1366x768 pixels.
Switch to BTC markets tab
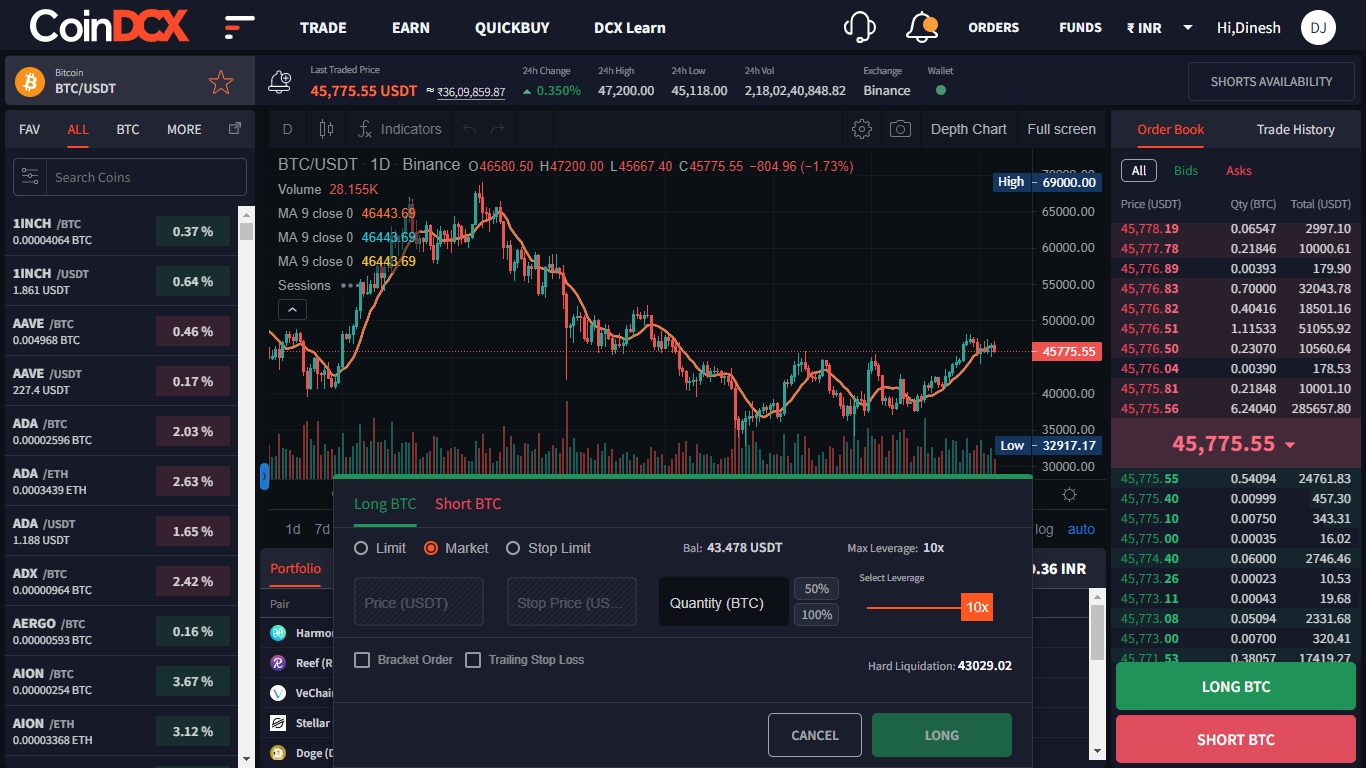point(128,129)
